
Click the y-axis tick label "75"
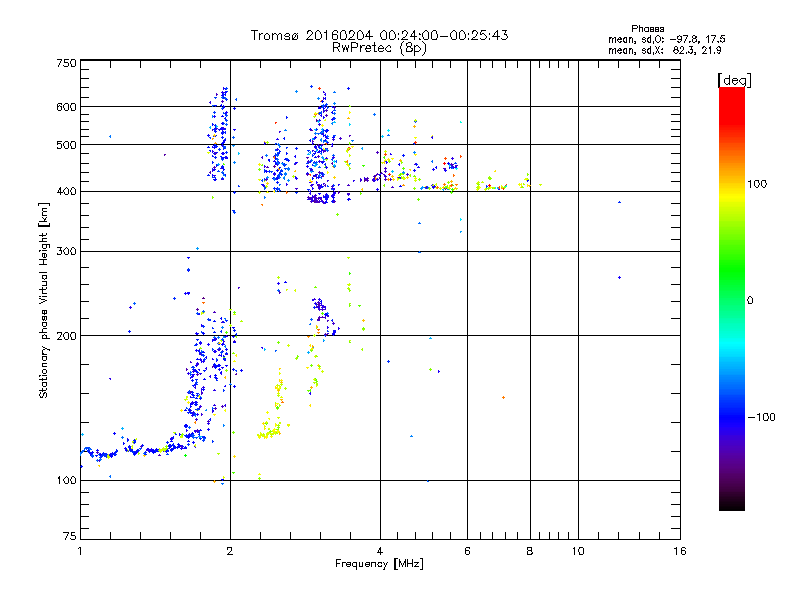[70, 536]
